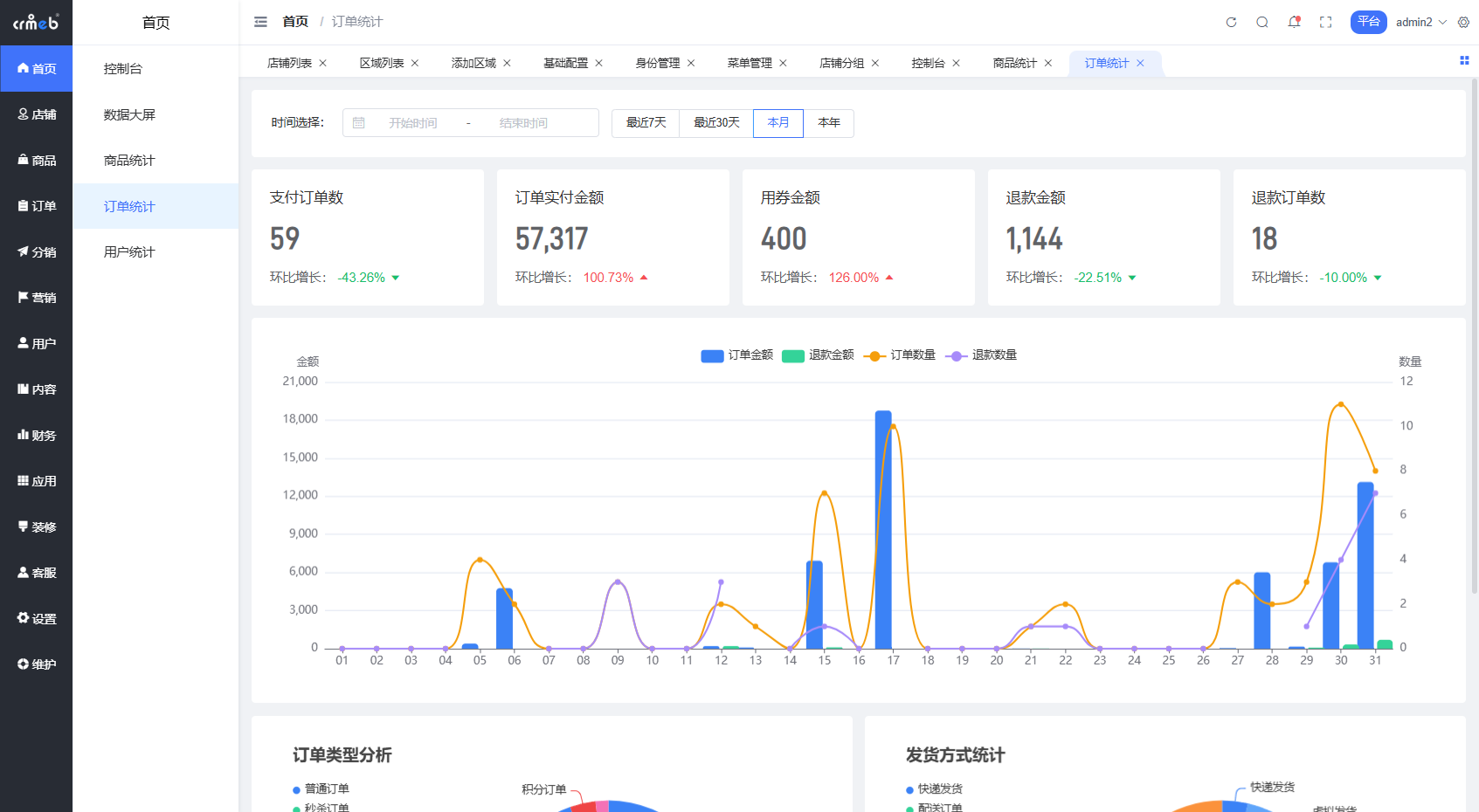Expand the admin2 user dropdown
1479x812 pixels.
(1420, 22)
